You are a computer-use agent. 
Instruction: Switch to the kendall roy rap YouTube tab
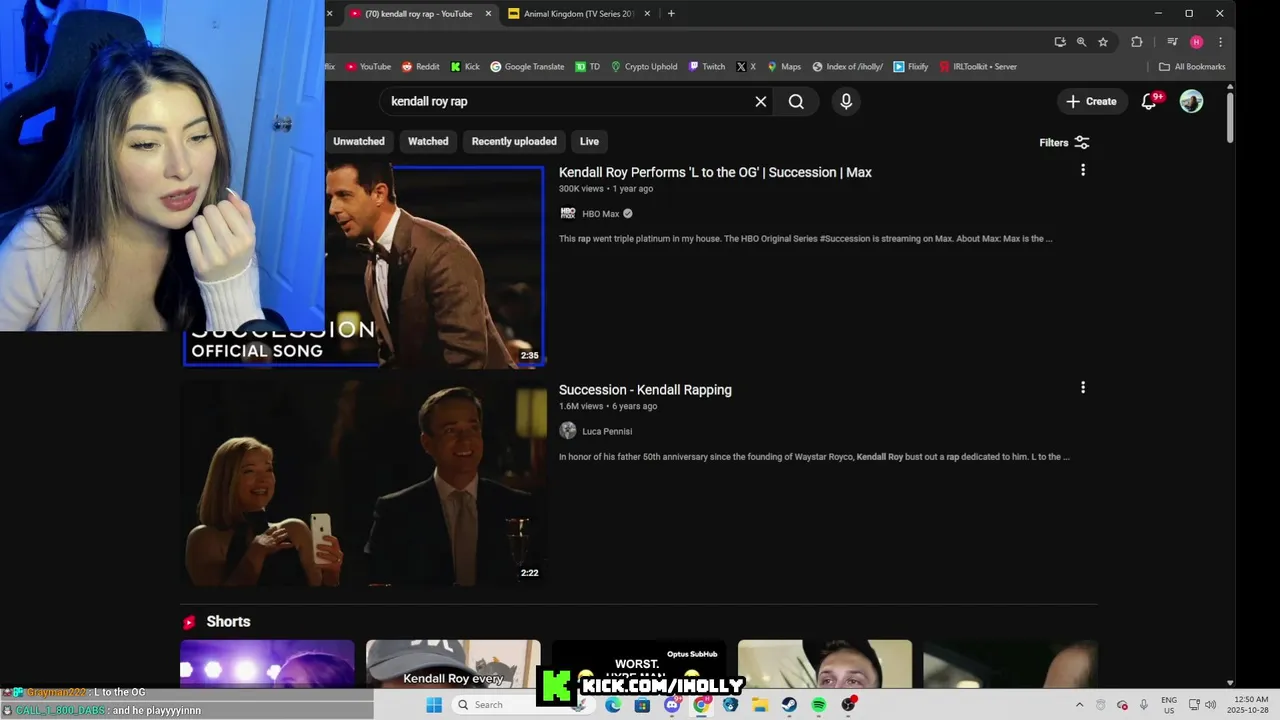419,14
